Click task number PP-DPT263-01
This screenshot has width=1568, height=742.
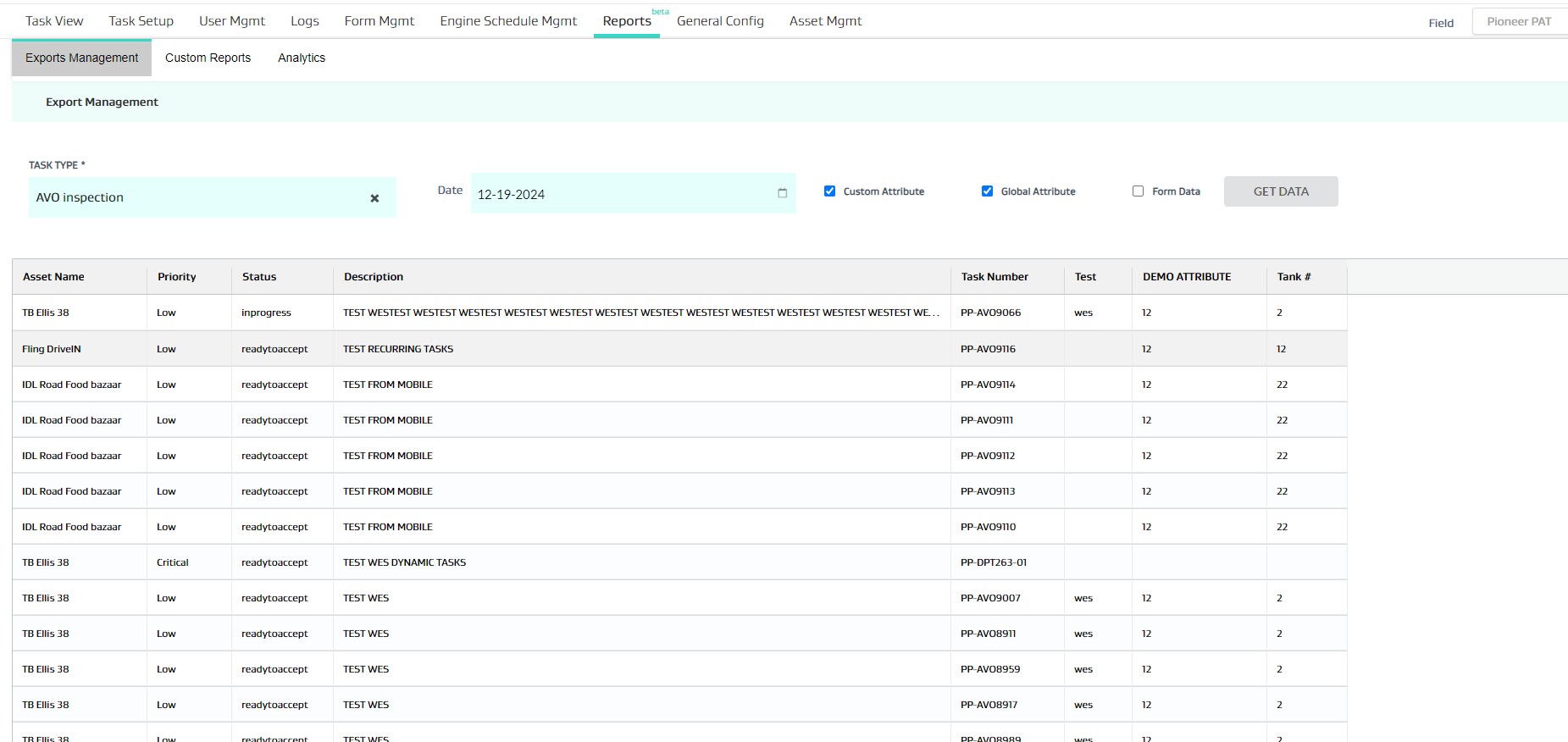point(993,562)
